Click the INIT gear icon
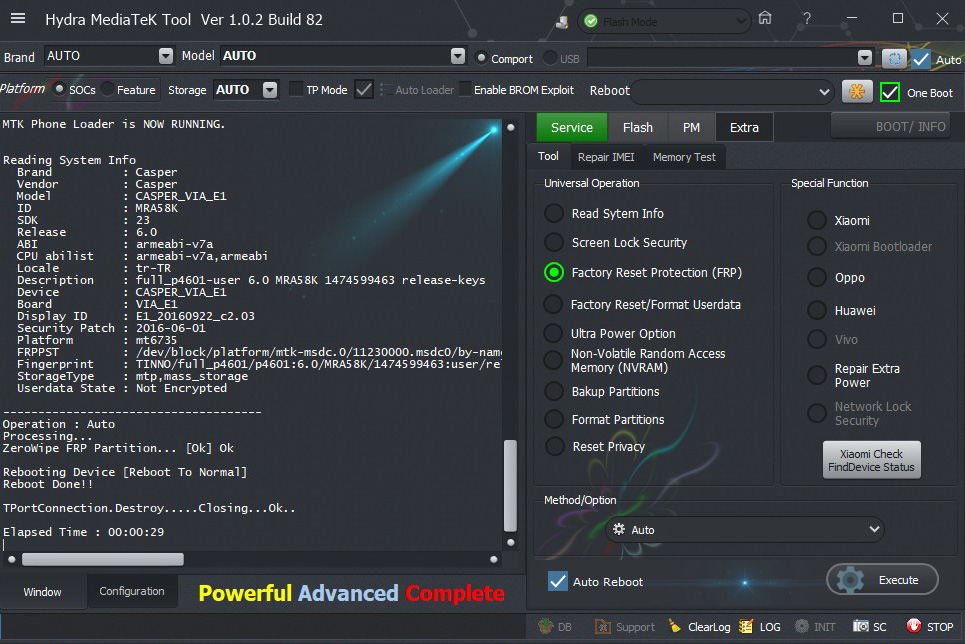This screenshot has width=965, height=644. click(x=802, y=626)
